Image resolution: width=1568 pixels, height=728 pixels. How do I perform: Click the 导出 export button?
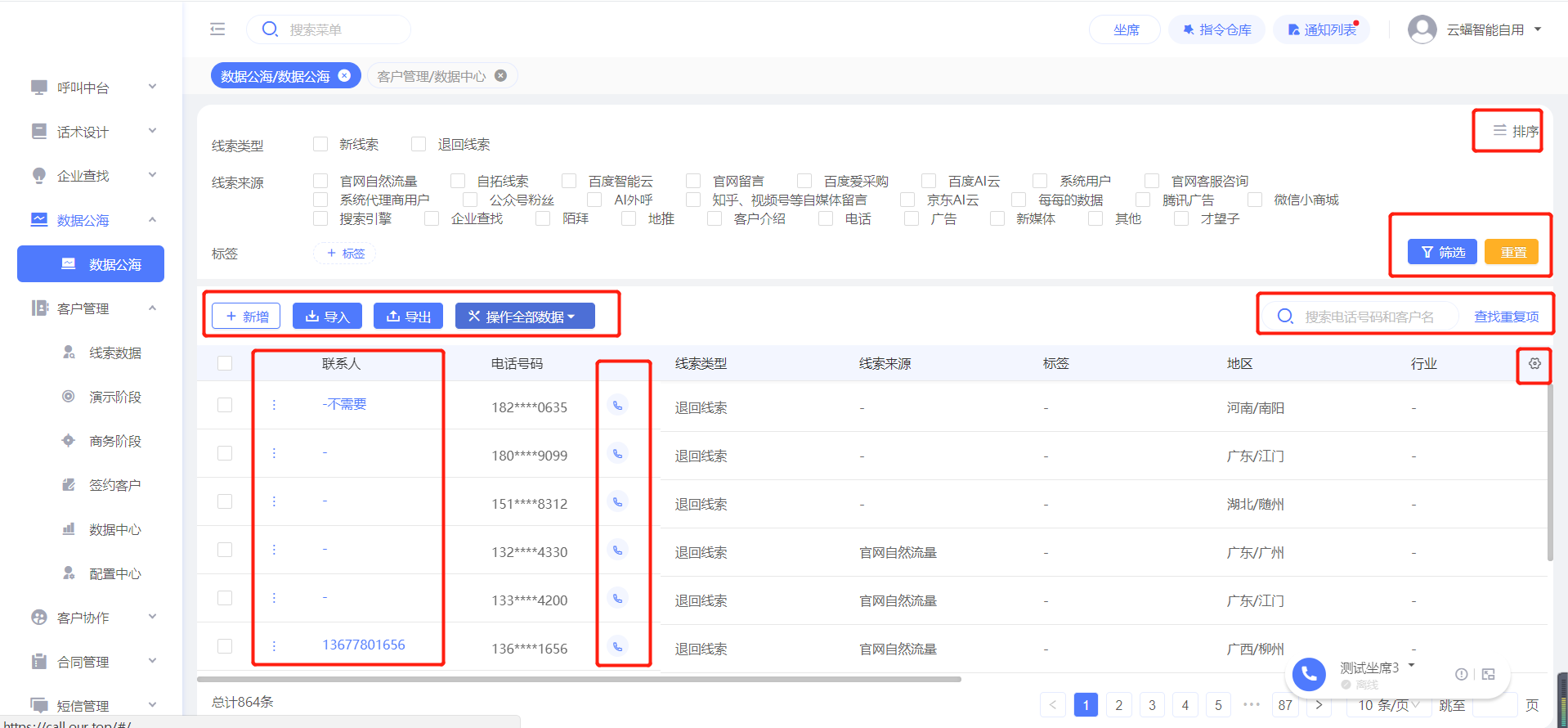408,317
